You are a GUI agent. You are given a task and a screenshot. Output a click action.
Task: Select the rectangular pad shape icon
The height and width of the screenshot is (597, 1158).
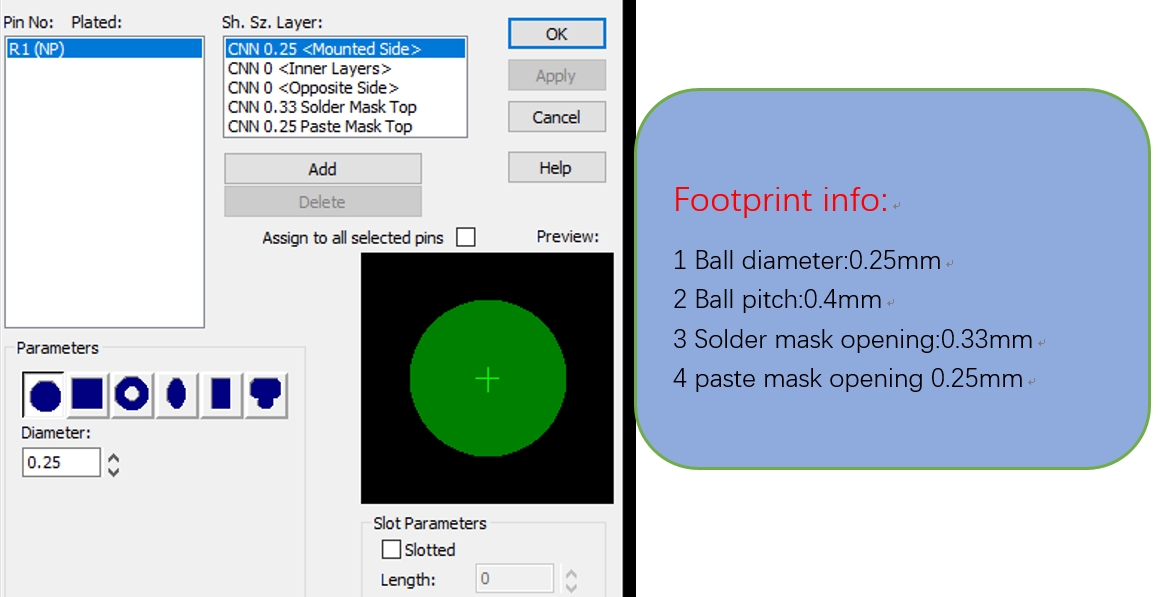(x=221, y=393)
